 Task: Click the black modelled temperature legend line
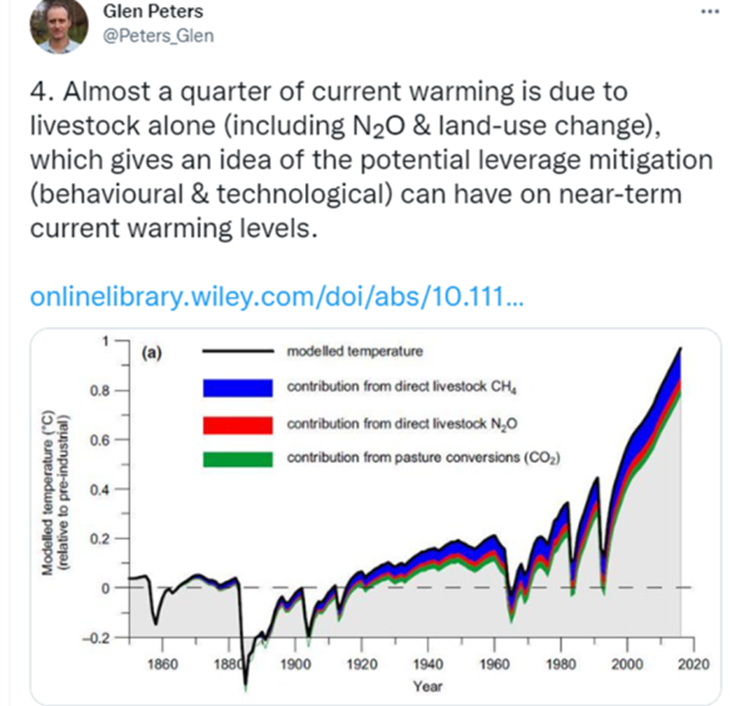237,351
